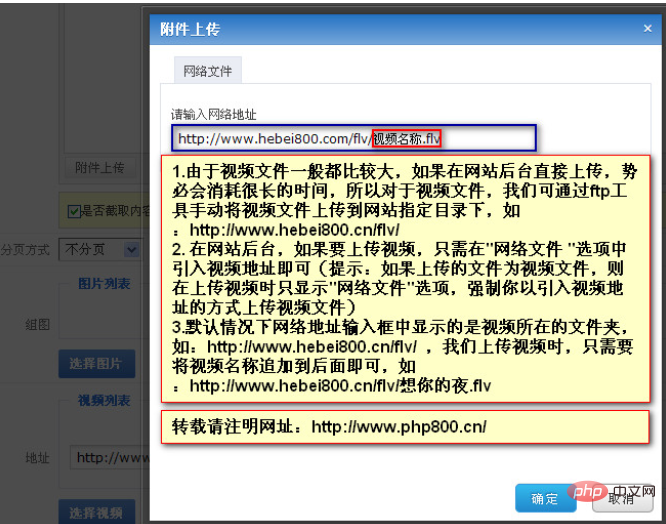Confirm with the 确定 button
Screen dimensions: 666x524
click(x=545, y=498)
